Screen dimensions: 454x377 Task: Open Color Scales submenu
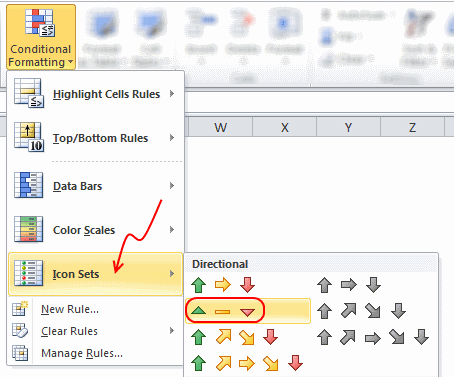96,230
